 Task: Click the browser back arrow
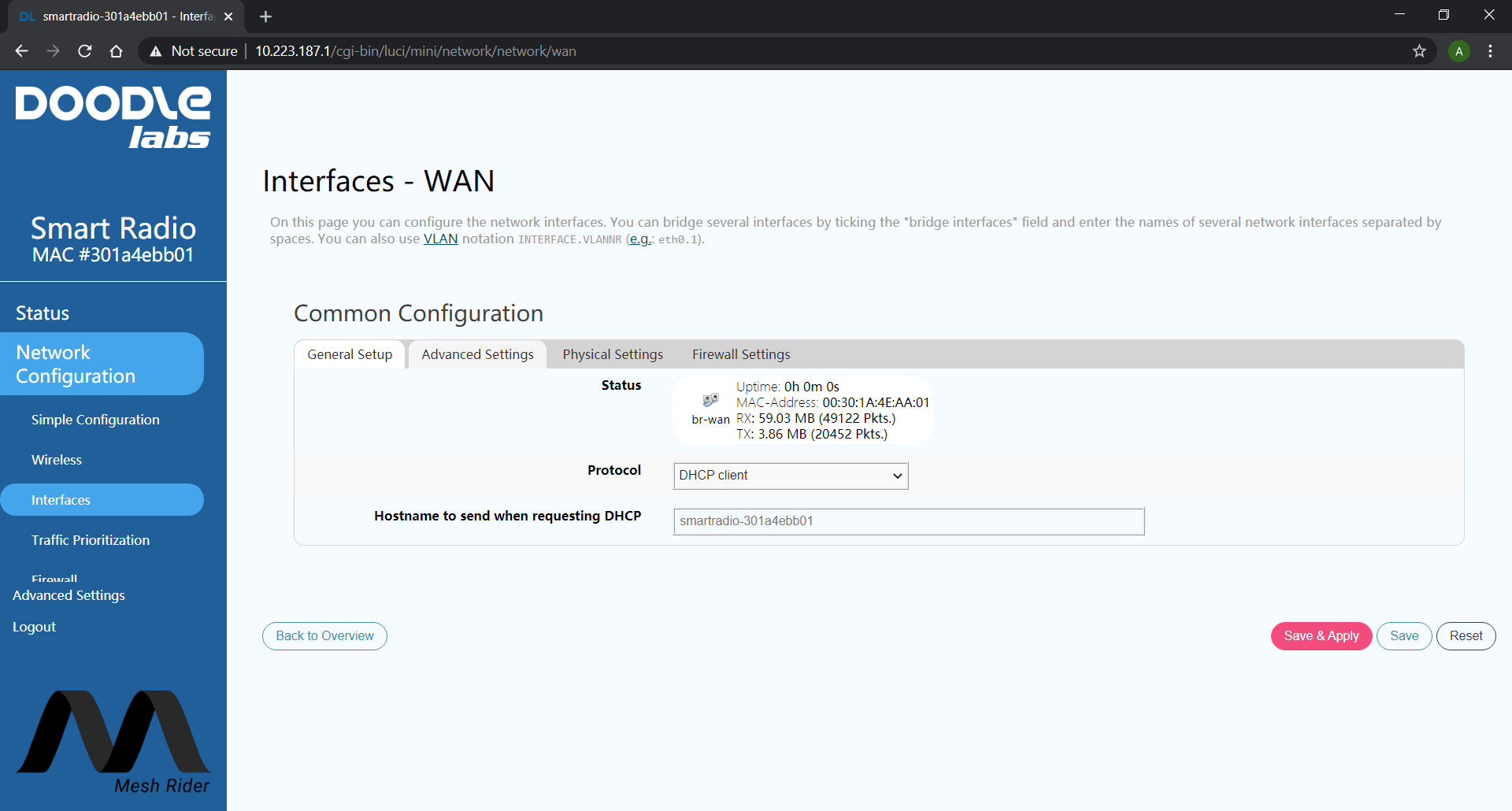pyautogui.click(x=20, y=50)
